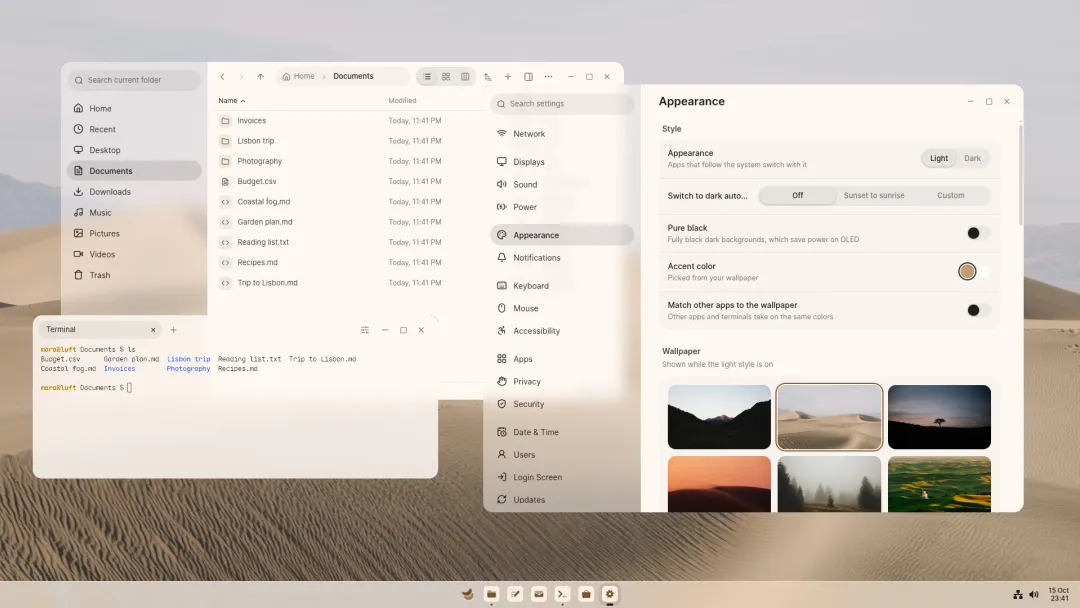Open the system clock showing 15 Oct
This screenshot has height=608, width=1080.
[x=1059, y=594]
